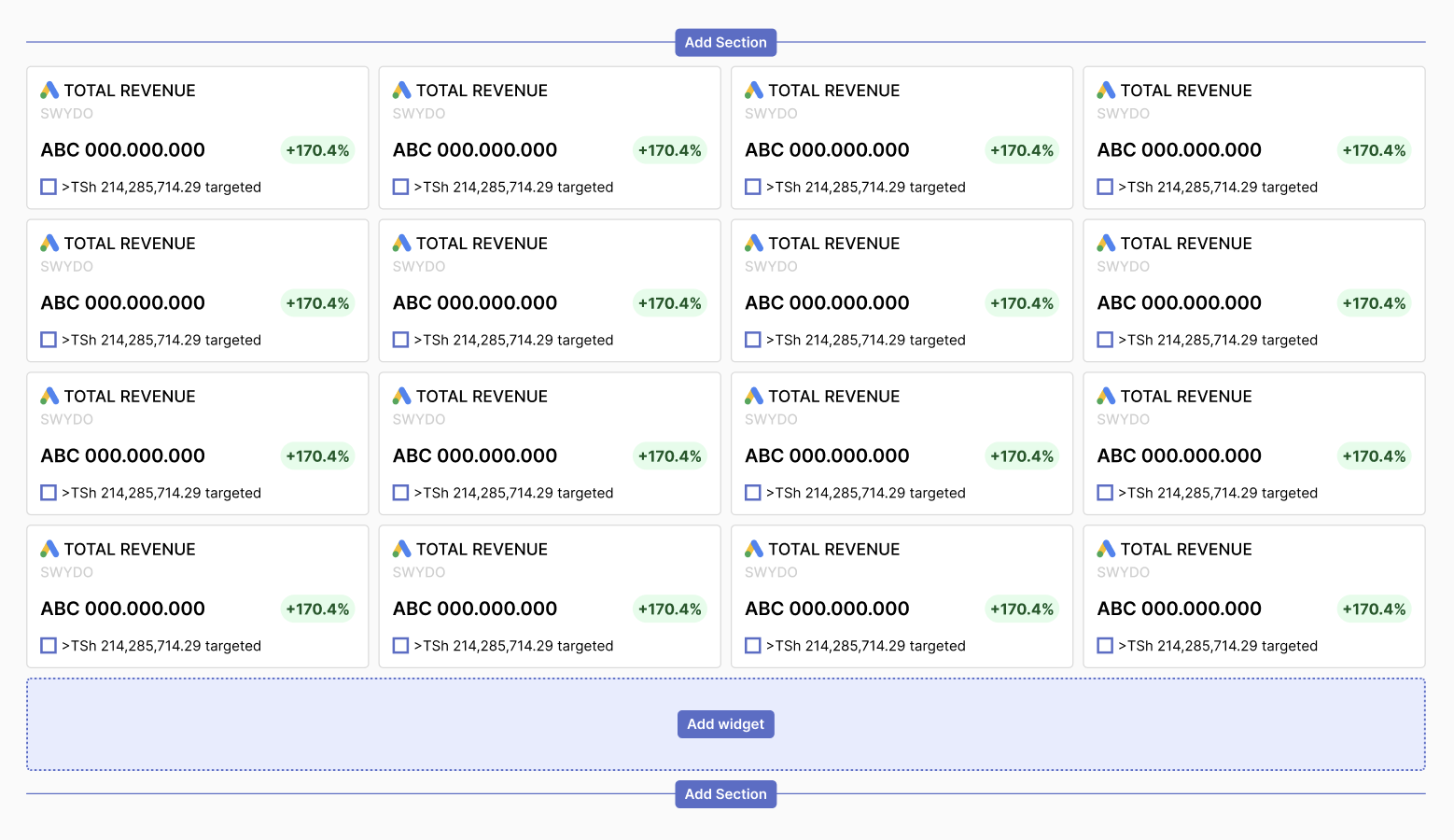Screen dimensions: 1454x840
Task: Click the Google Ads icon in row 1, column 2 card
Action: 401,91
